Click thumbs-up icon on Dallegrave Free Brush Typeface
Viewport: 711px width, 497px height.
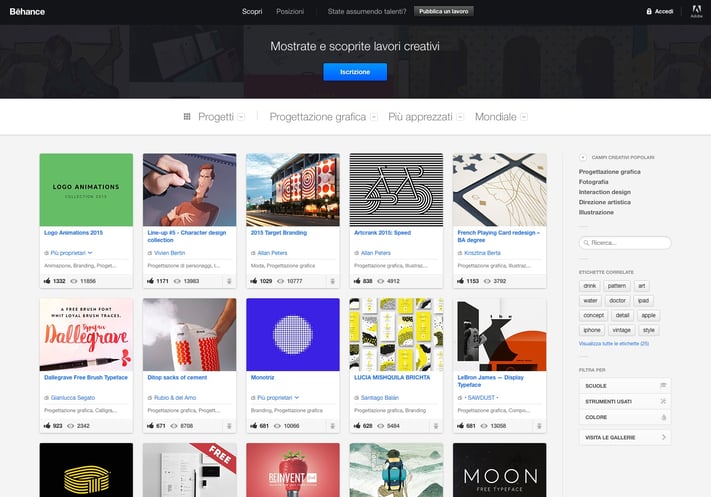(47, 426)
